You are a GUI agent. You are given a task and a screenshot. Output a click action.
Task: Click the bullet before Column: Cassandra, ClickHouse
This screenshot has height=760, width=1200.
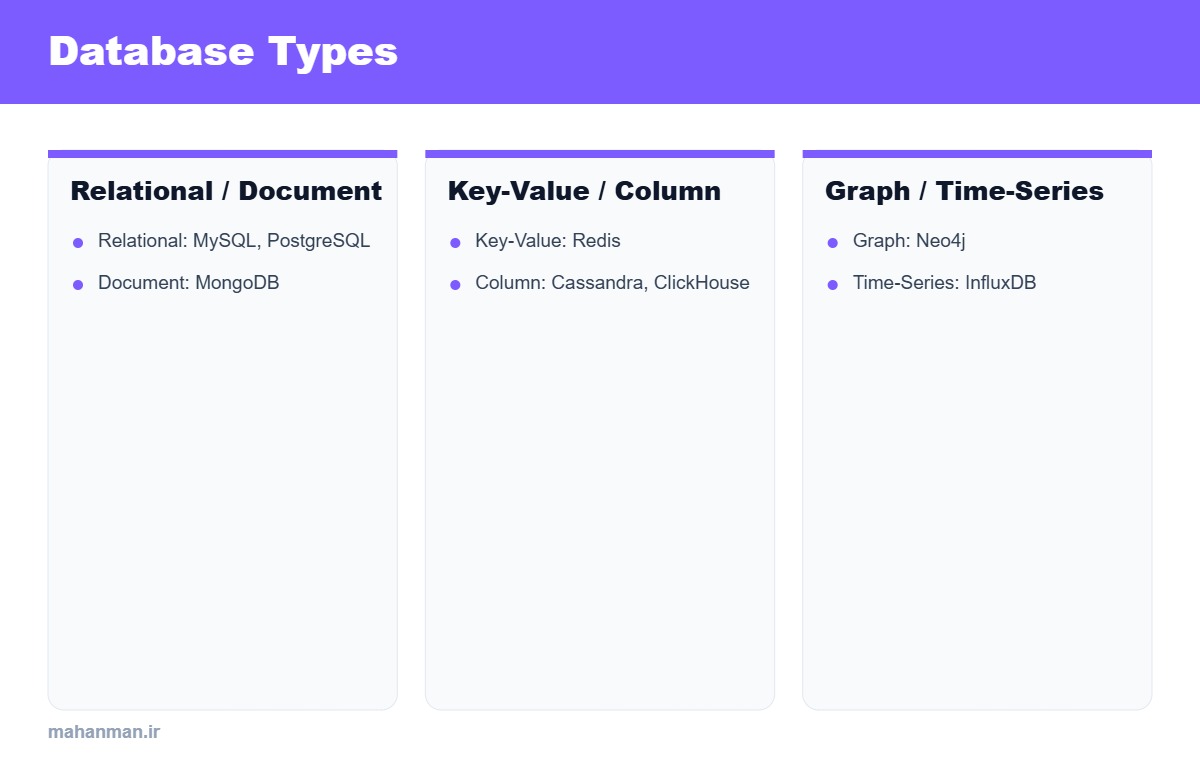click(x=455, y=285)
